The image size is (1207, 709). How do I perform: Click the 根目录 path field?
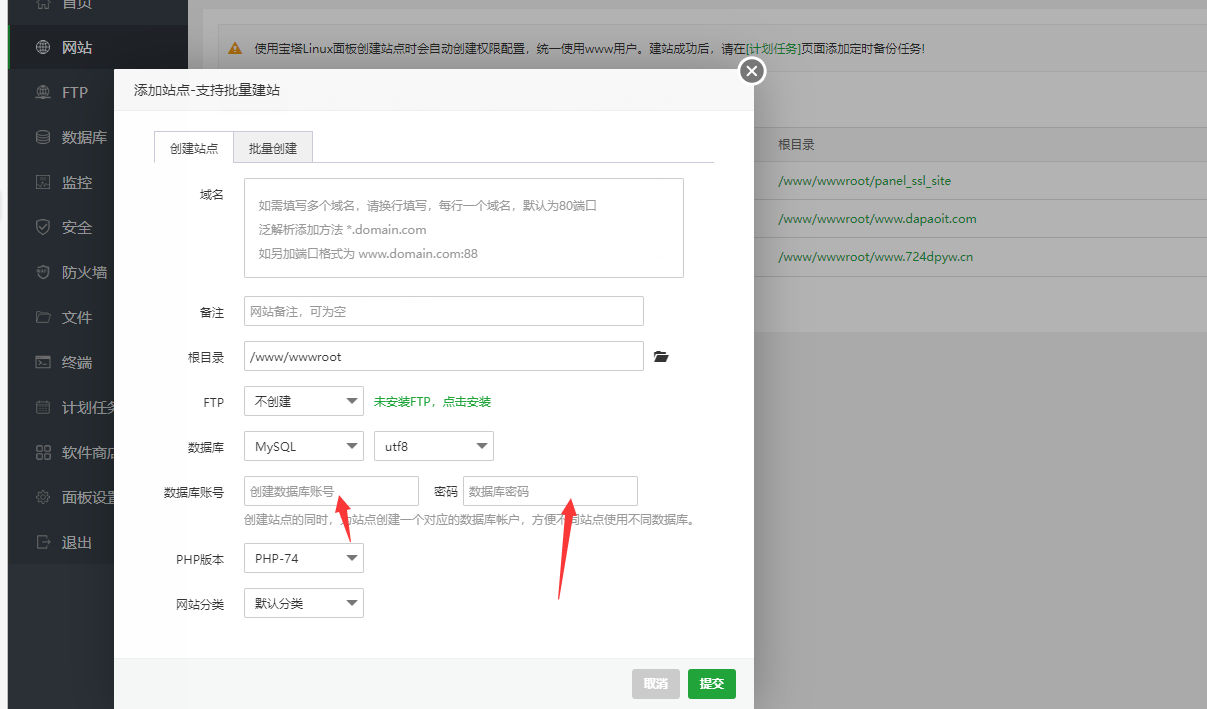click(444, 356)
